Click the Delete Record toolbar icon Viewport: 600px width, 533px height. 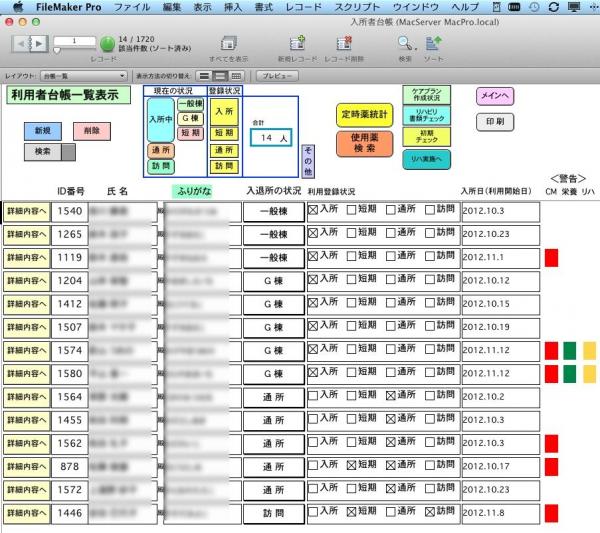click(344, 43)
